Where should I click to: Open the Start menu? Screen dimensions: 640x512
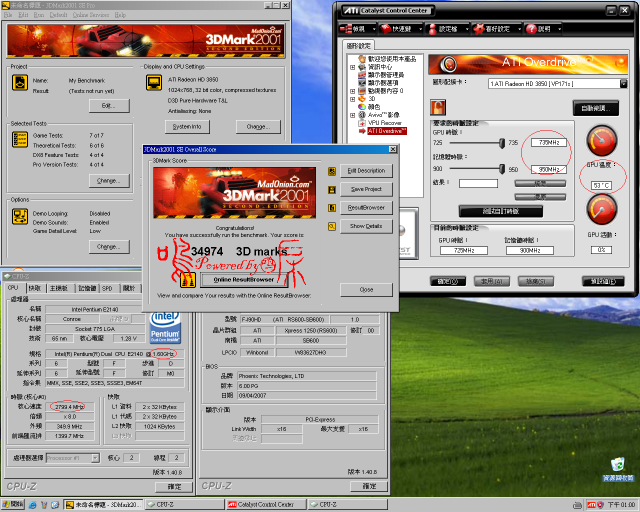click(x=13, y=505)
